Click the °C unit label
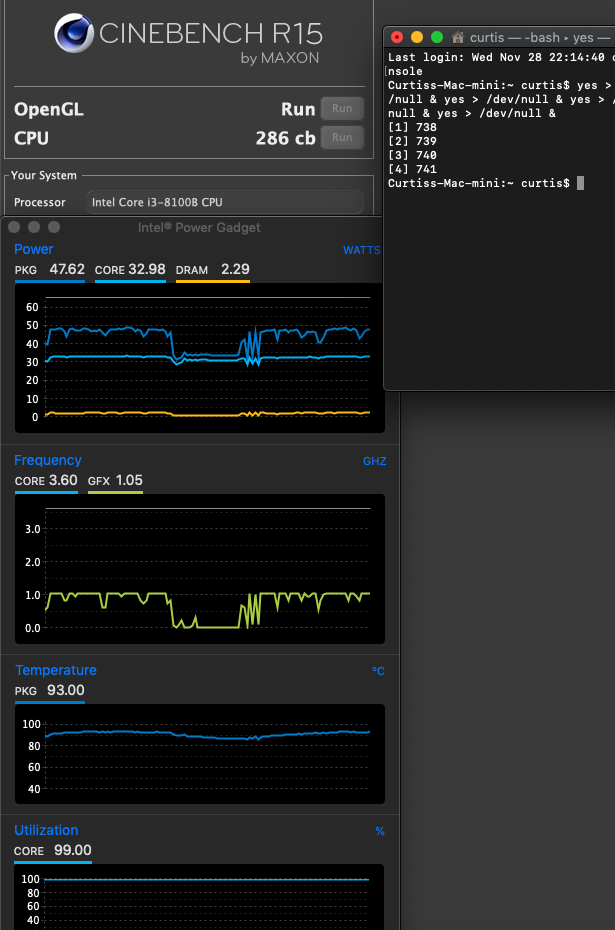This screenshot has height=930, width=615. click(378, 671)
